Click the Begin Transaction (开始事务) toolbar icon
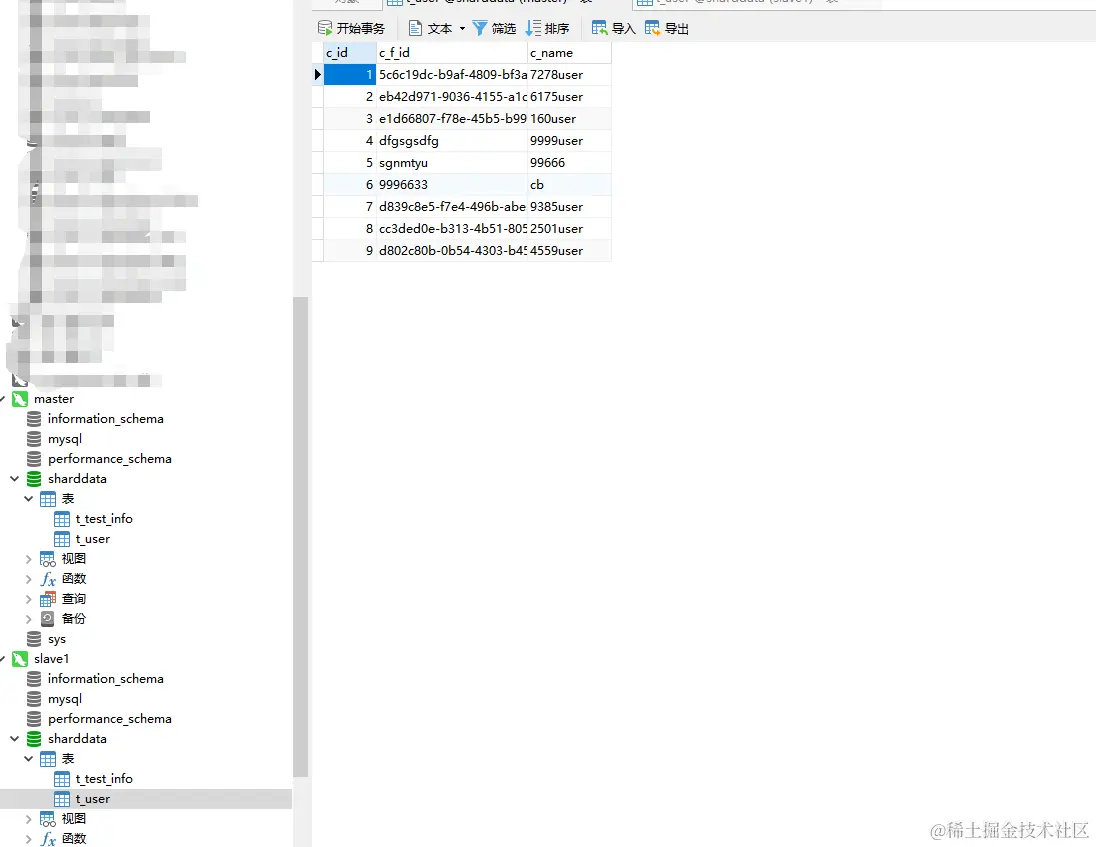Image resolution: width=1096 pixels, height=847 pixels. [324, 28]
